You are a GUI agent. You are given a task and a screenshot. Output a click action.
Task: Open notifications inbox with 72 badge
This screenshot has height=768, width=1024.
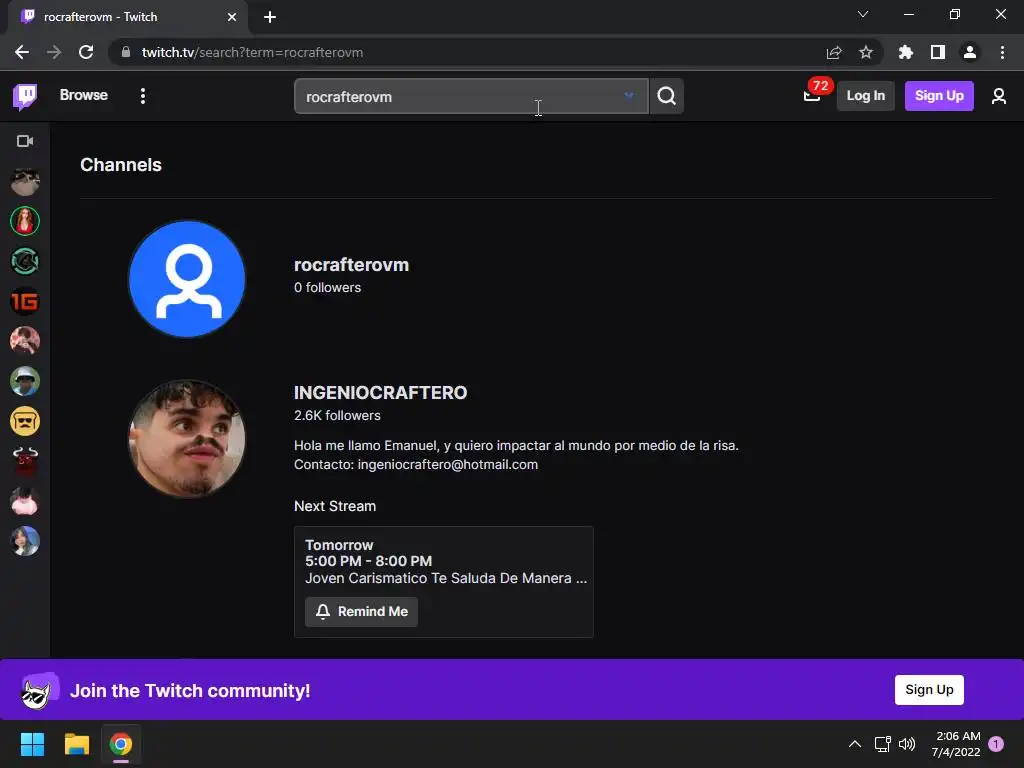click(812, 95)
